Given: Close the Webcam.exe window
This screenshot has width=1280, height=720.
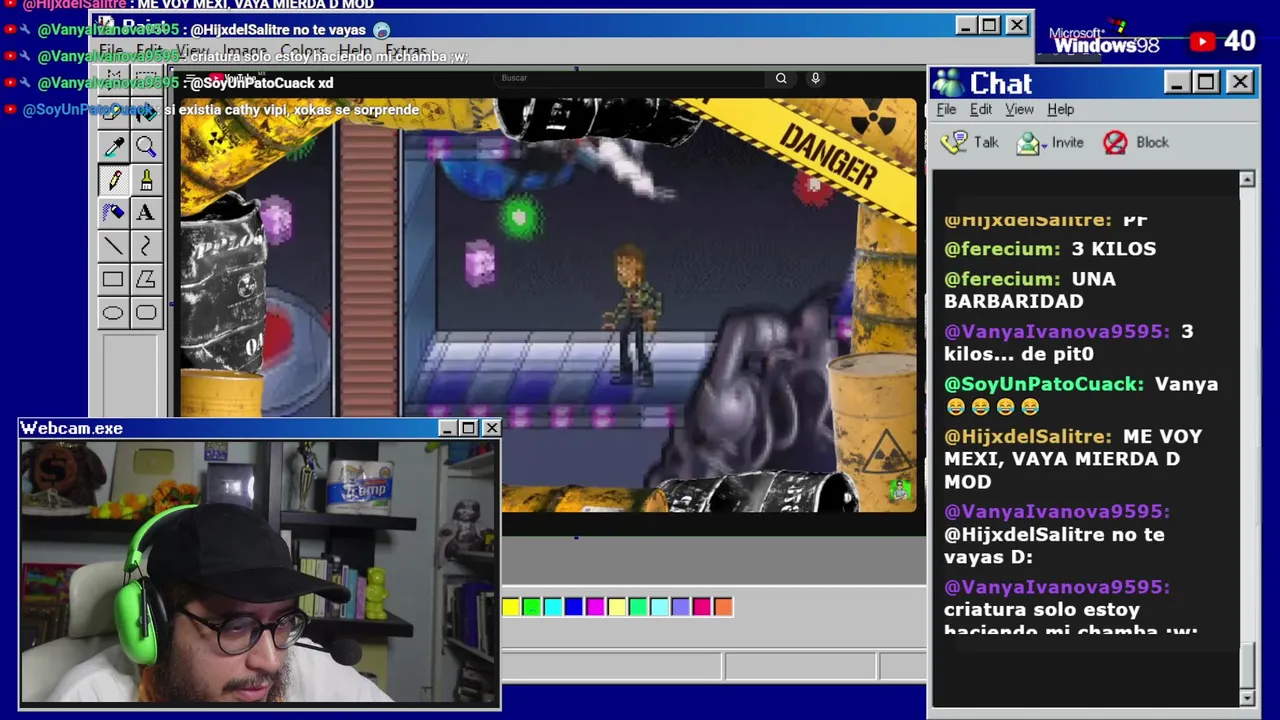Looking at the screenshot, I should pyautogui.click(x=491, y=428).
